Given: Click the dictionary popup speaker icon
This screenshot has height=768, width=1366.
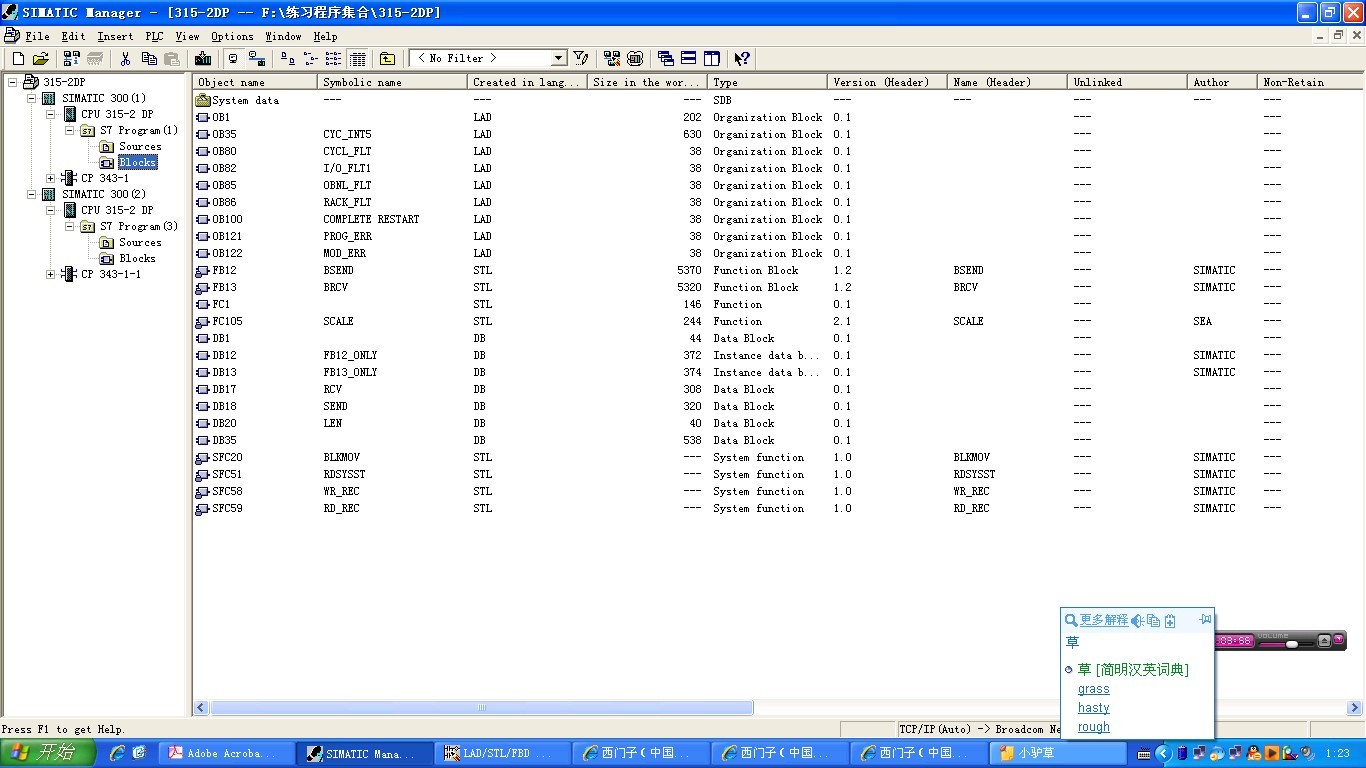Looking at the screenshot, I should click(x=1137, y=621).
